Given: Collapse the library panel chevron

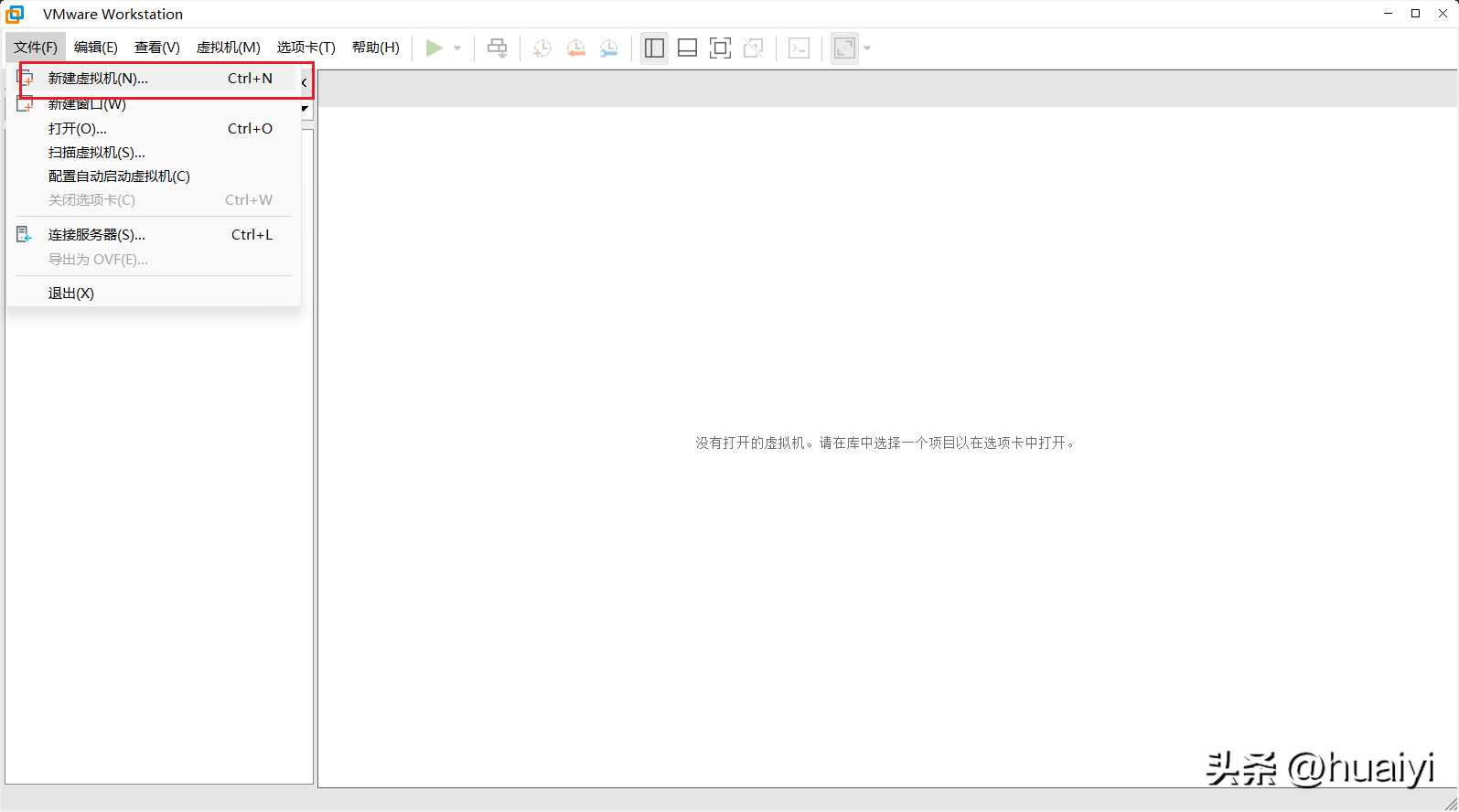Looking at the screenshot, I should point(304,82).
